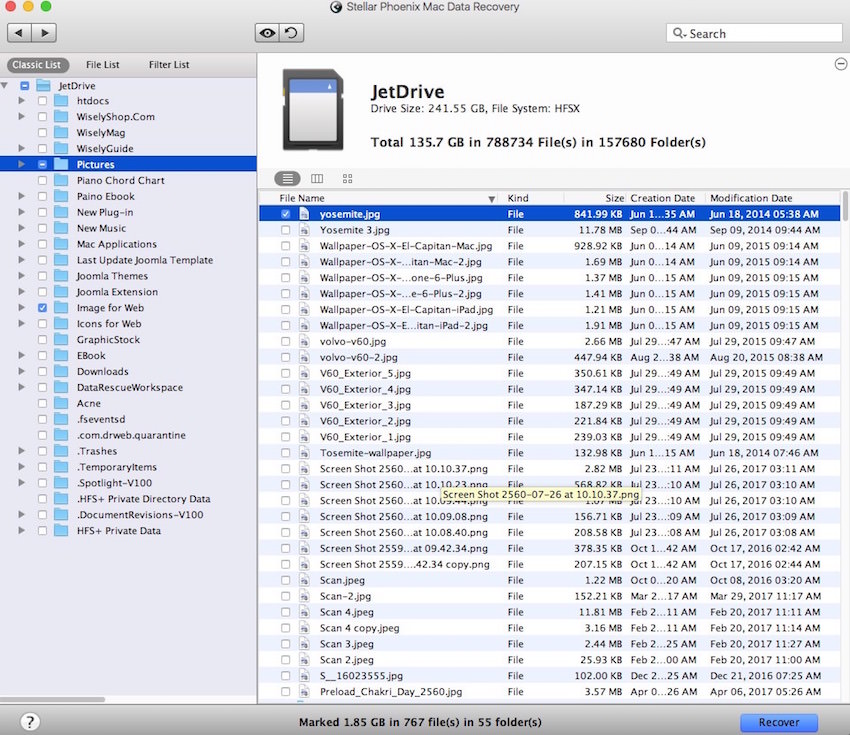Switch to list view icon
The width and height of the screenshot is (850, 735).
[287, 178]
